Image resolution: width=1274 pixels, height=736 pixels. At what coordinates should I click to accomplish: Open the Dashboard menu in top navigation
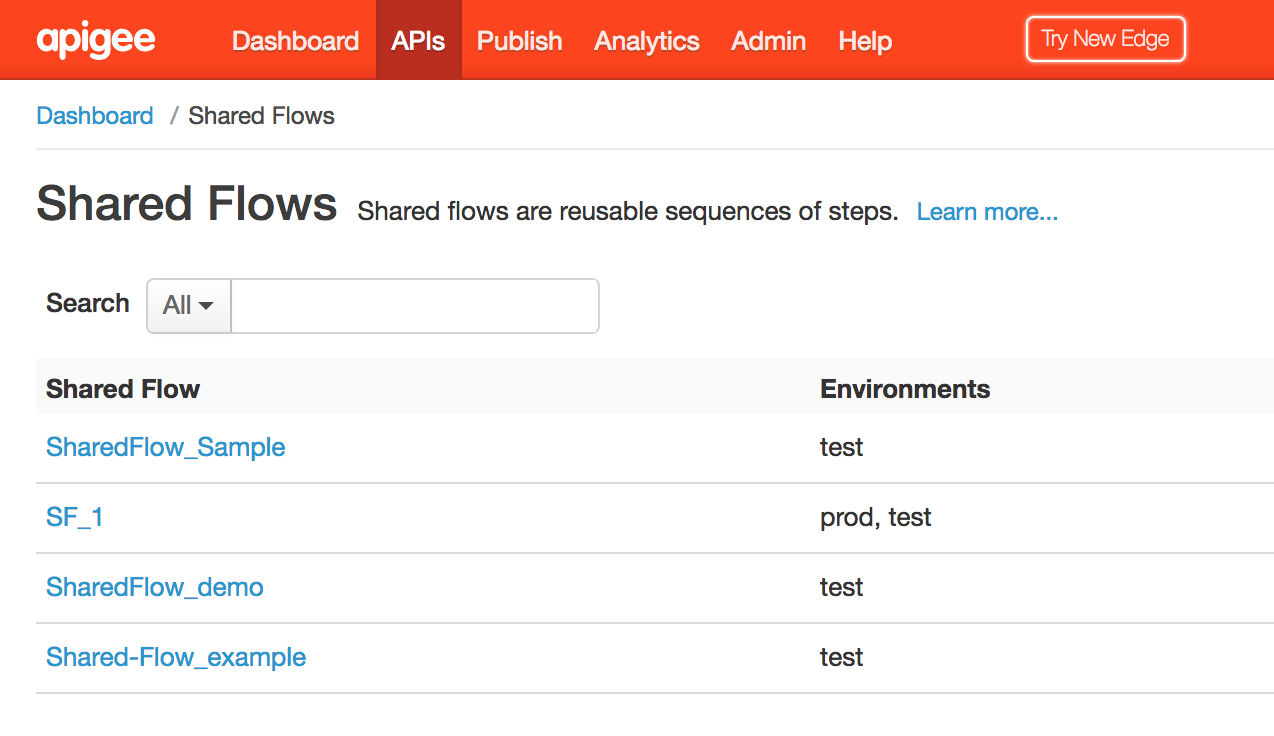[x=295, y=41]
